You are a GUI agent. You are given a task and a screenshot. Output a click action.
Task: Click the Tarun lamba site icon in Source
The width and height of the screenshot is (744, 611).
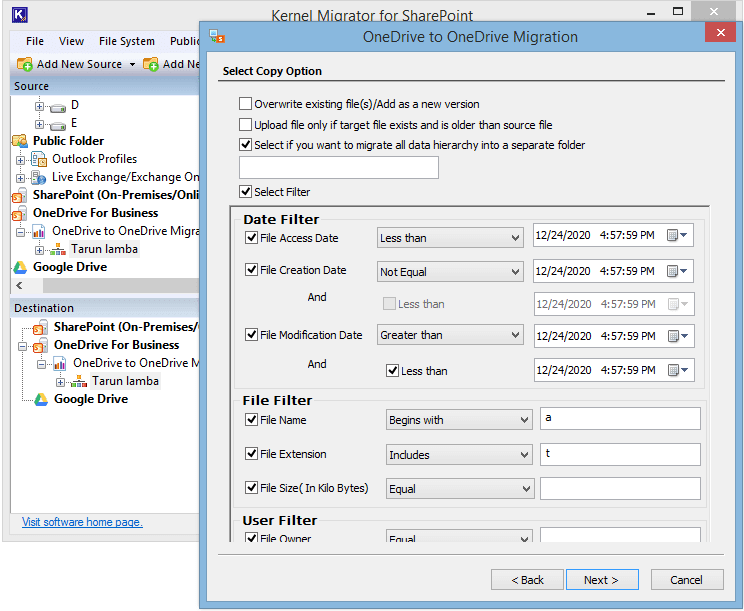coord(58,249)
